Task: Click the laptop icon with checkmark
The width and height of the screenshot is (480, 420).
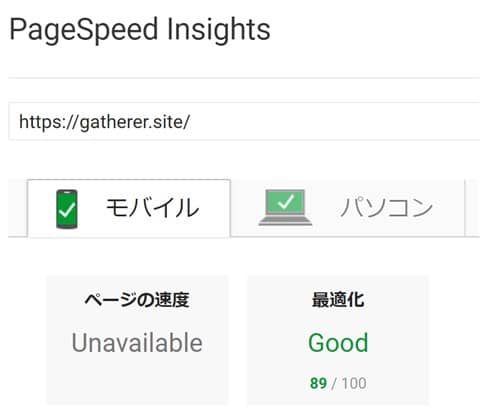Action: click(285, 207)
